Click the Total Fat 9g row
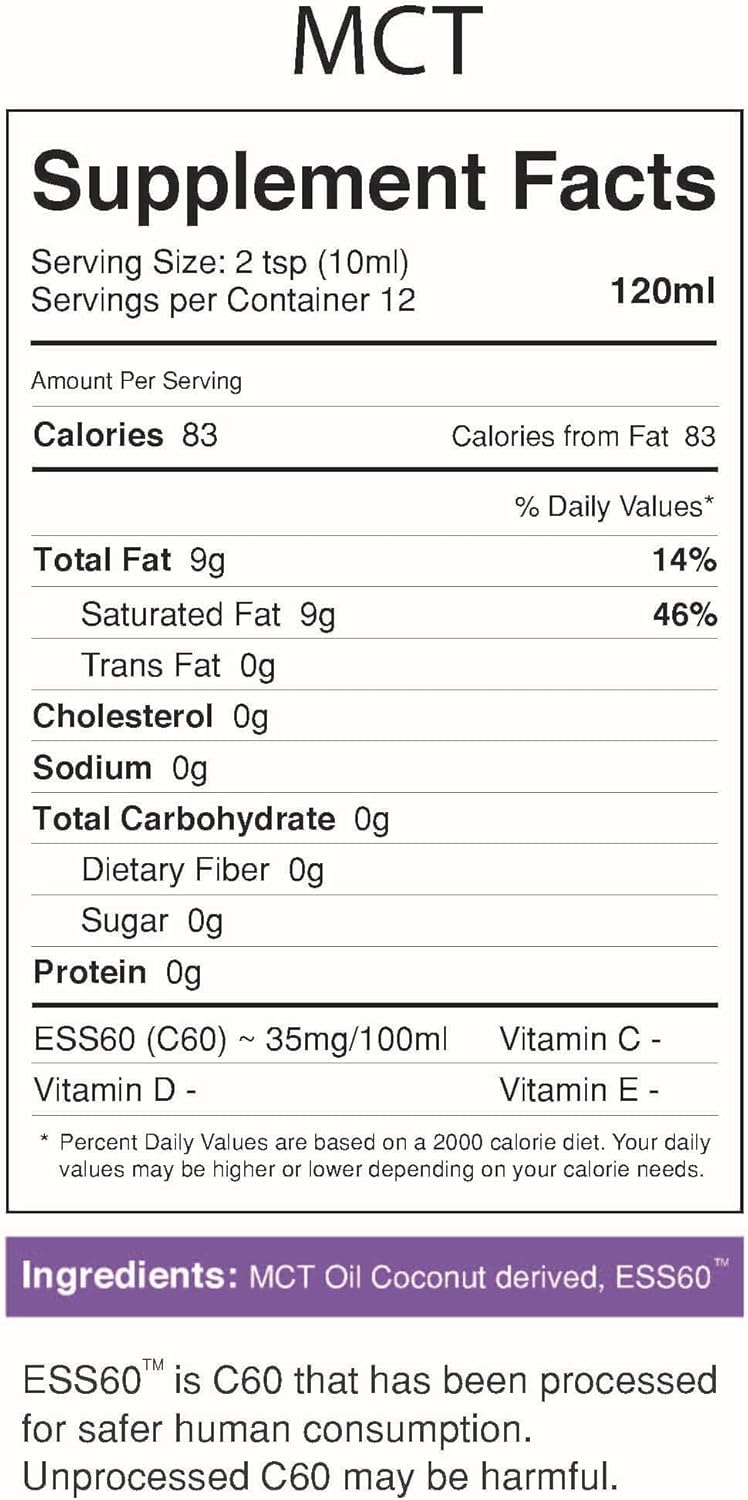This screenshot has width=748, height=1500. tap(129, 560)
